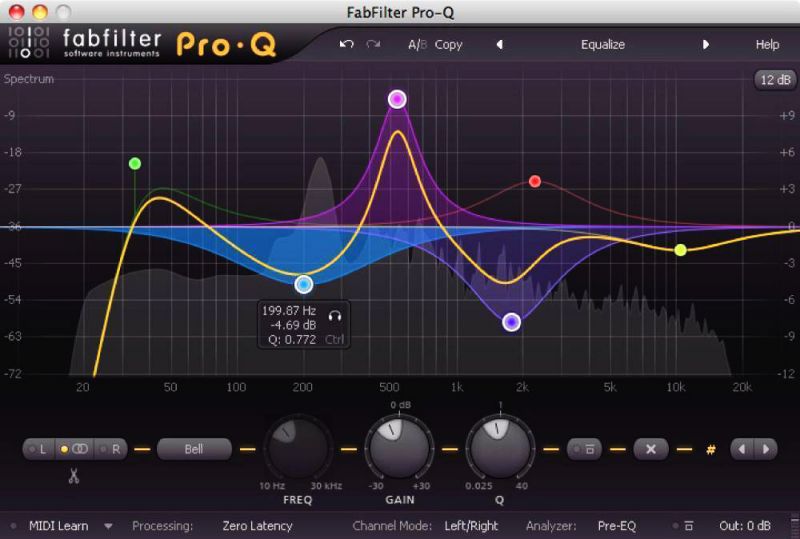Click the MIDI Learn button
The width and height of the screenshot is (800, 539).
(58, 526)
